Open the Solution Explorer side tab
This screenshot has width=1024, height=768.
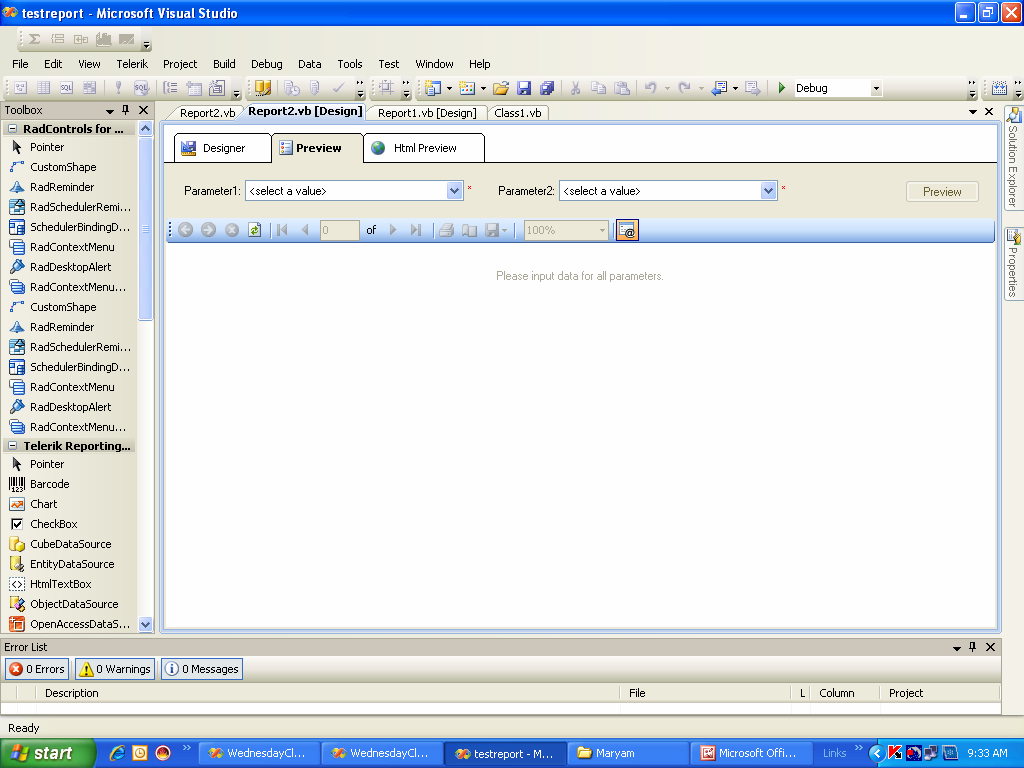(1013, 157)
